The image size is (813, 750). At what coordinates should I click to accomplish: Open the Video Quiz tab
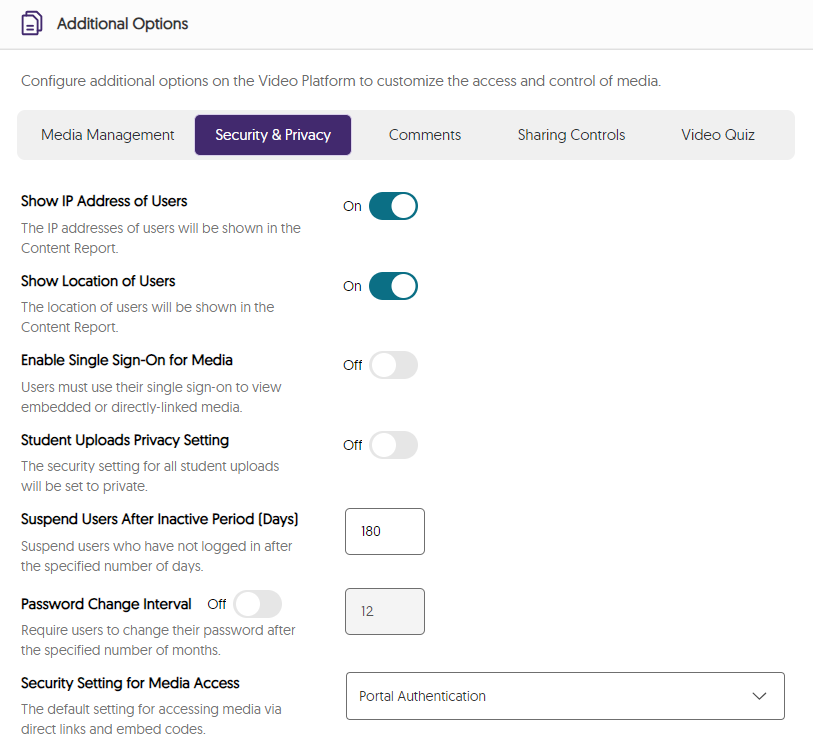coord(718,134)
